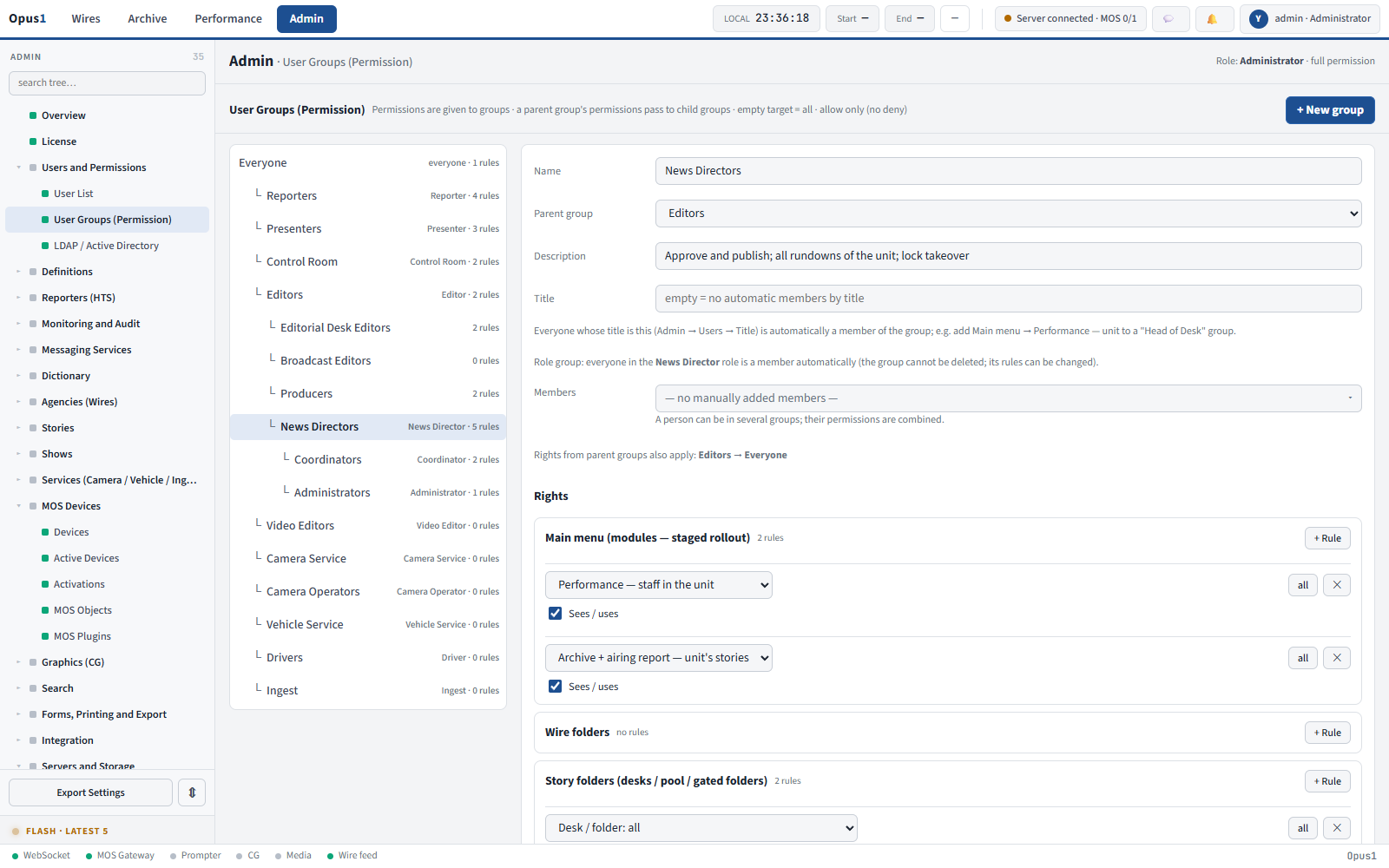
Task: Add a rule to Main menu section
Action: 1327,538
